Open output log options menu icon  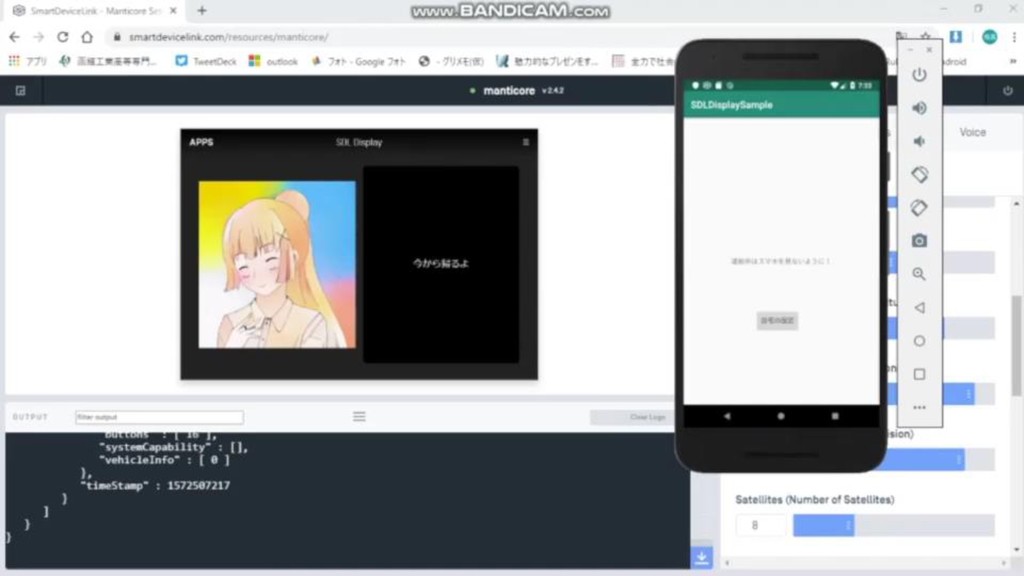[359, 417]
